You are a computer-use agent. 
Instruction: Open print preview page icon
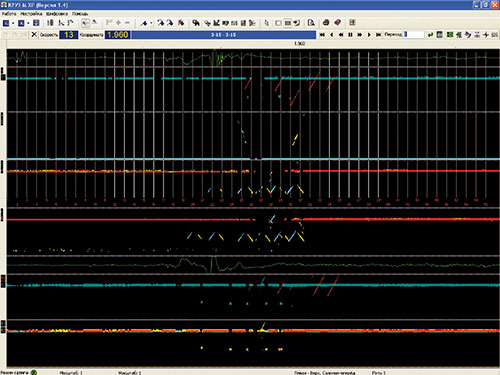(311, 23)
